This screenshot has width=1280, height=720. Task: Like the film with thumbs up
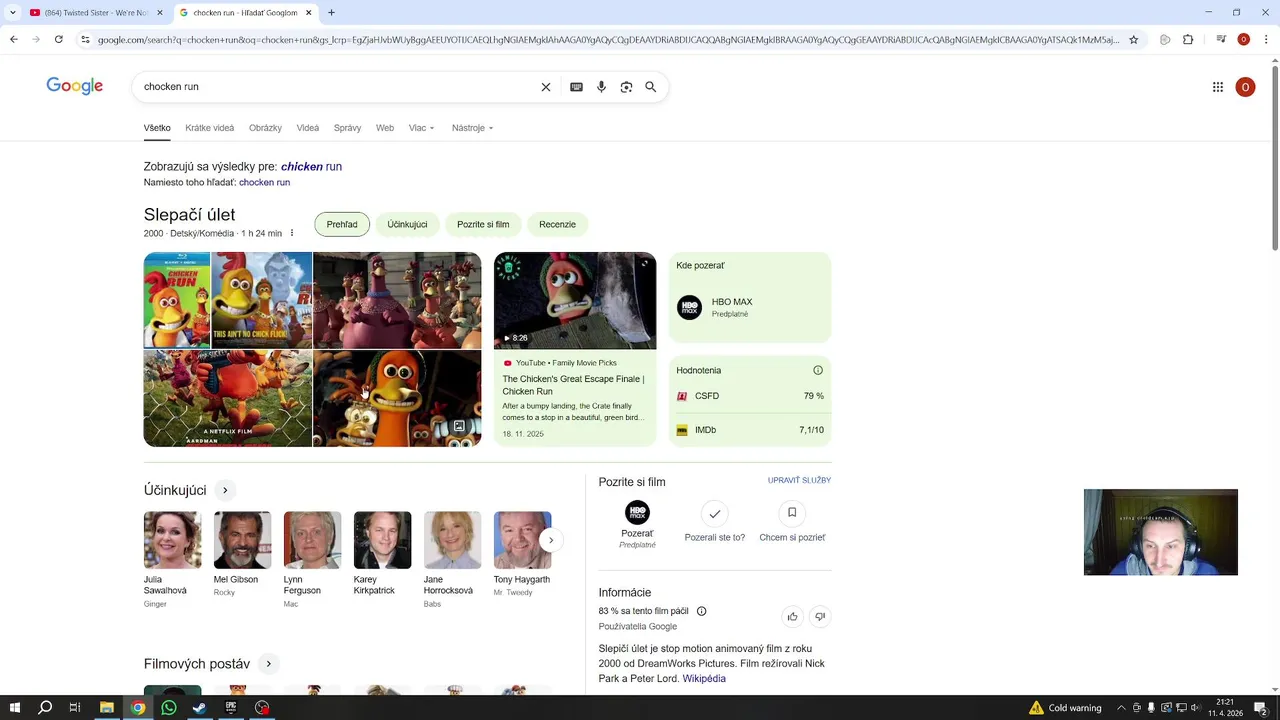tap(792, 617)
